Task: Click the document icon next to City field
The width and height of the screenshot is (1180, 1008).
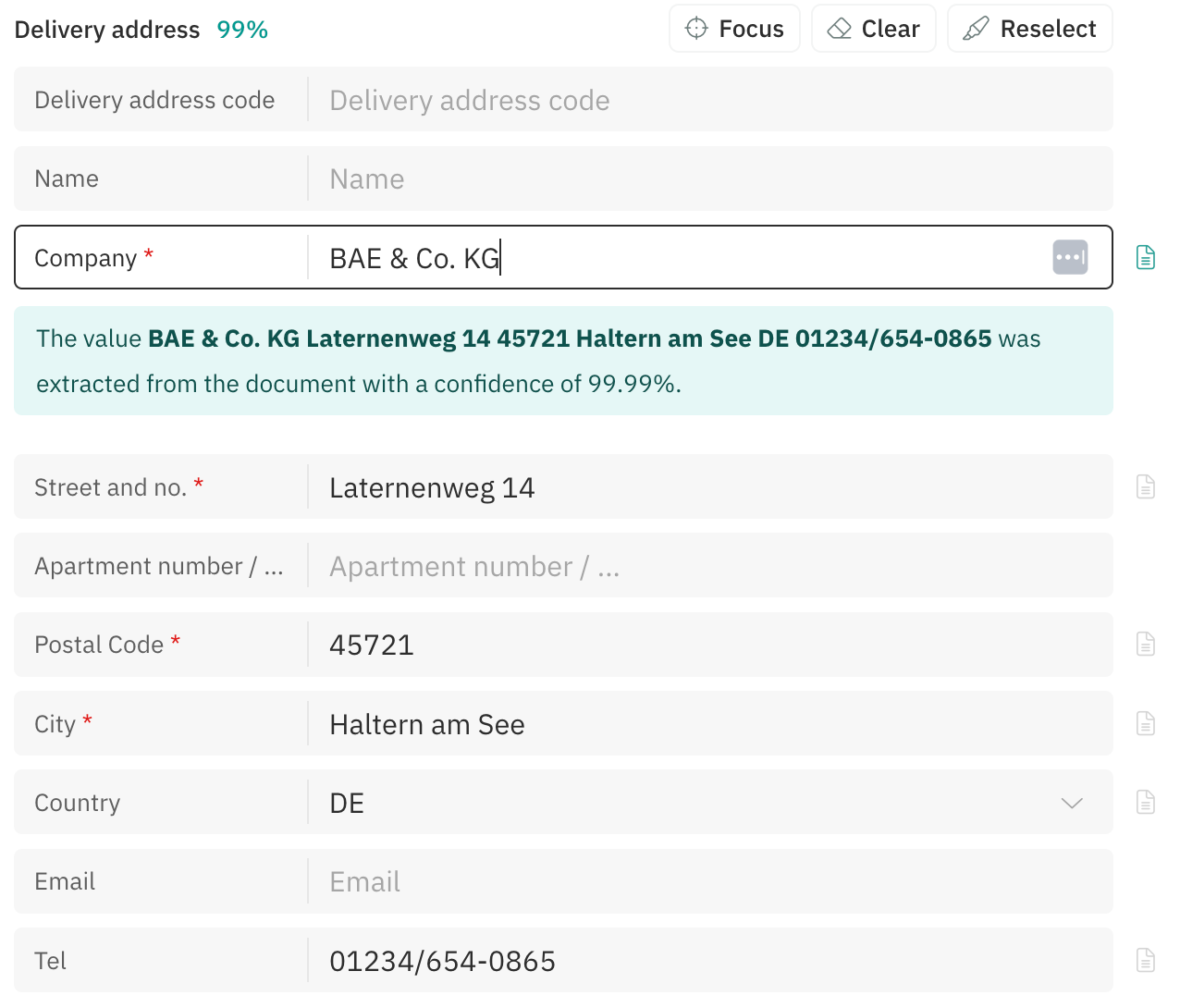Action: [x=1145, y=723]
